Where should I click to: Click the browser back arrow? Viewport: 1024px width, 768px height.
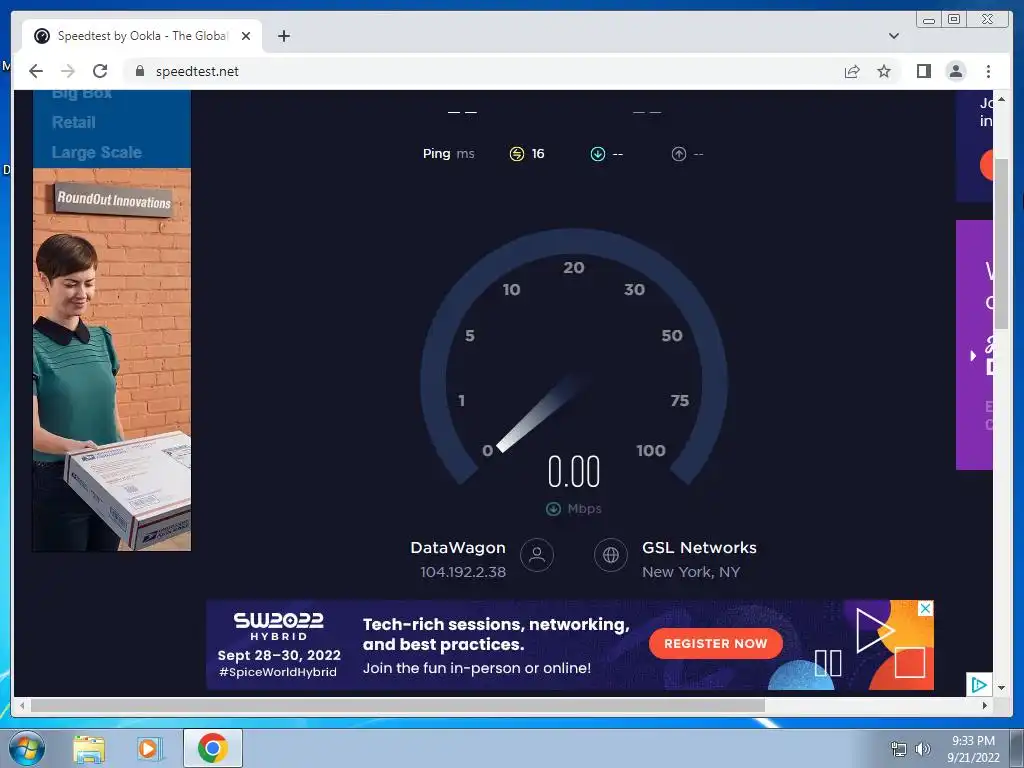click(36, 71)
